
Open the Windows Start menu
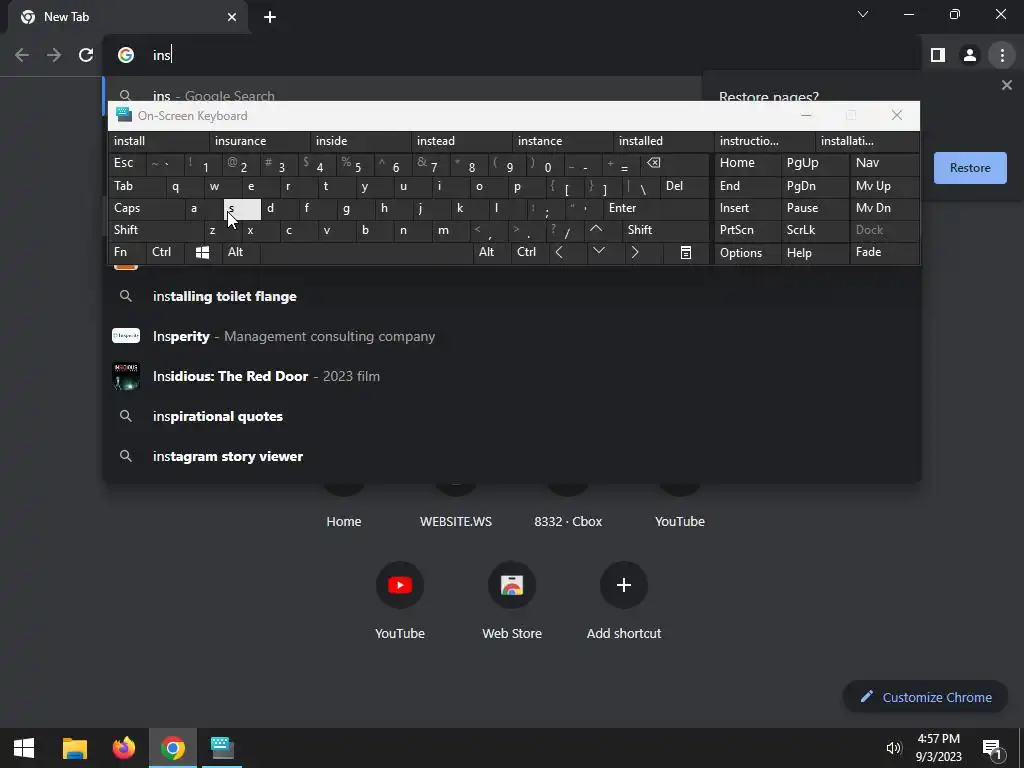click(24, 748)
